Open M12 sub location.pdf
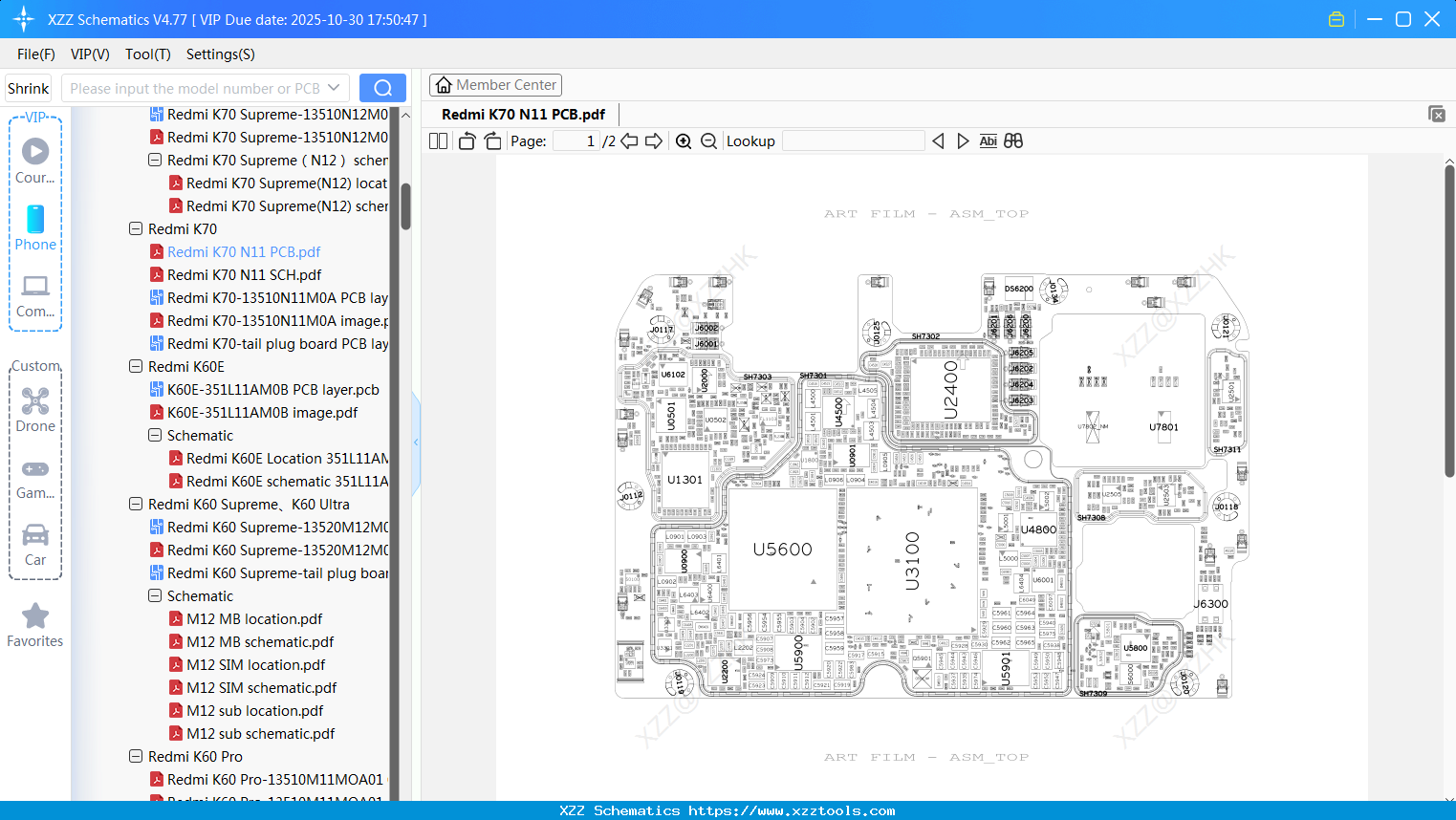The height and width of the screenshot is (820, 1456). tap(247, 711)
